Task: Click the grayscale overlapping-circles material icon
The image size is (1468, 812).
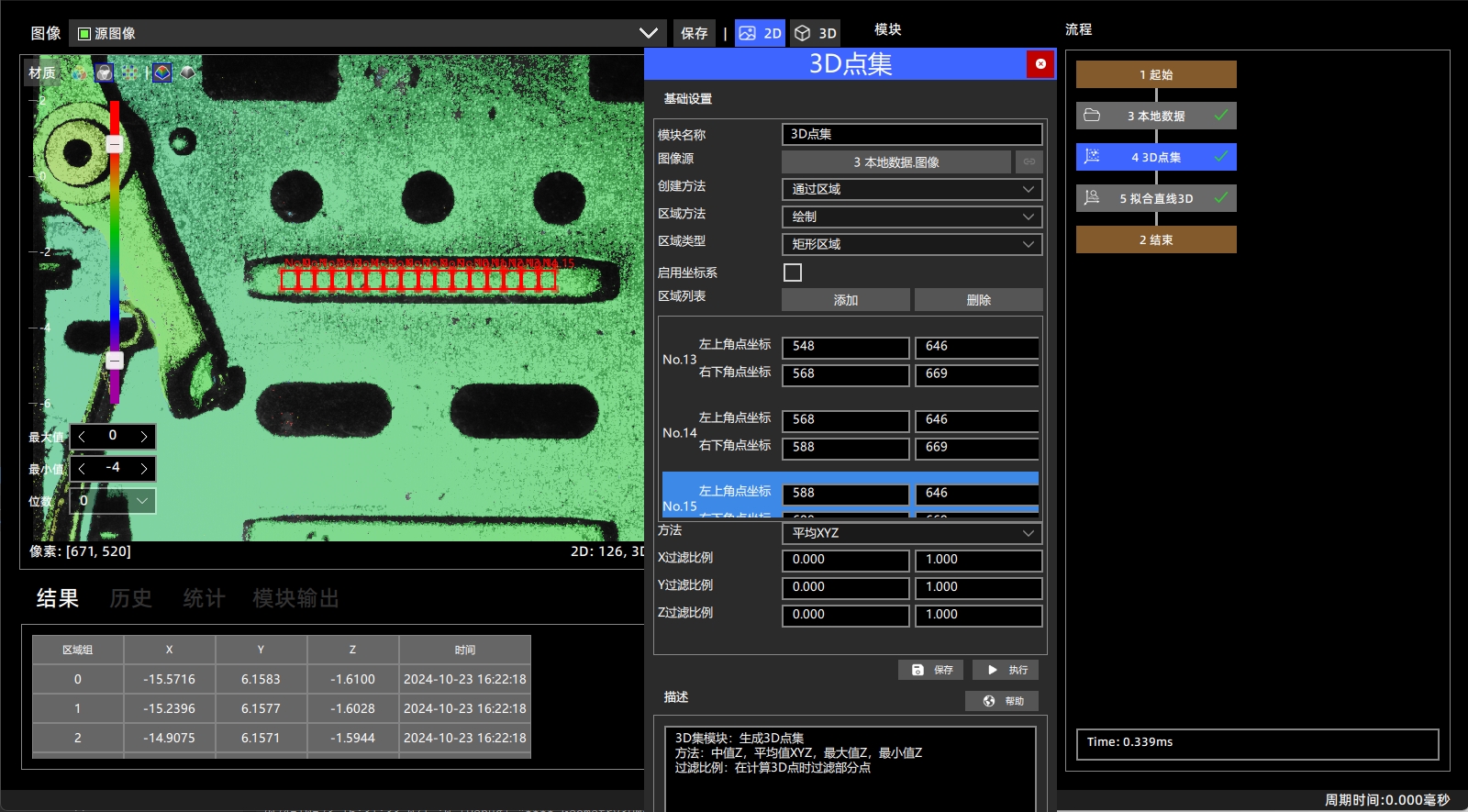Action: tap(104, 72)
